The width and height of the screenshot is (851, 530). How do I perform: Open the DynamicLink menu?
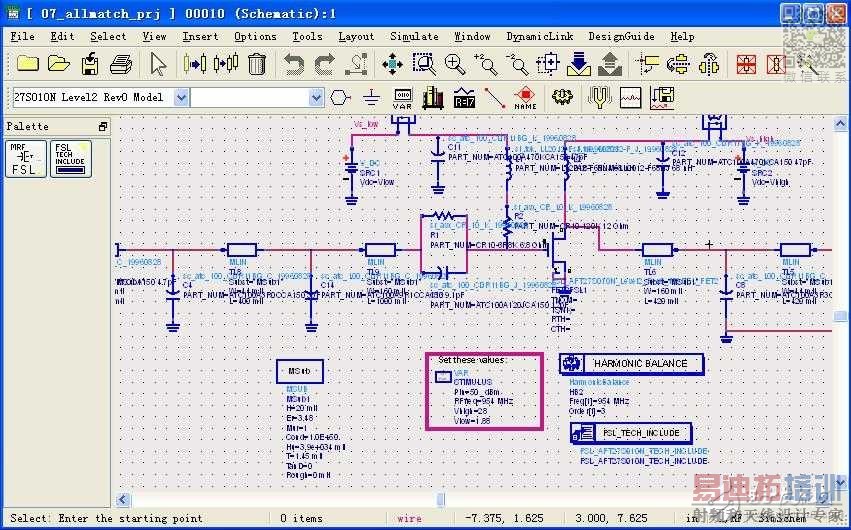click(x=539, y=36)
